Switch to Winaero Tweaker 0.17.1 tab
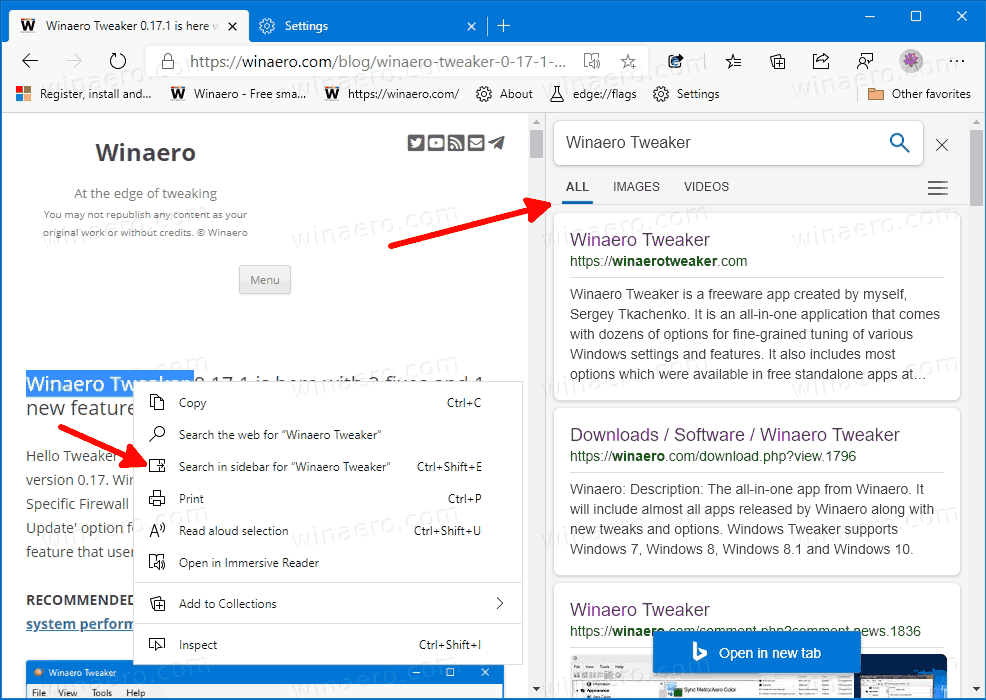 [128, 26]
